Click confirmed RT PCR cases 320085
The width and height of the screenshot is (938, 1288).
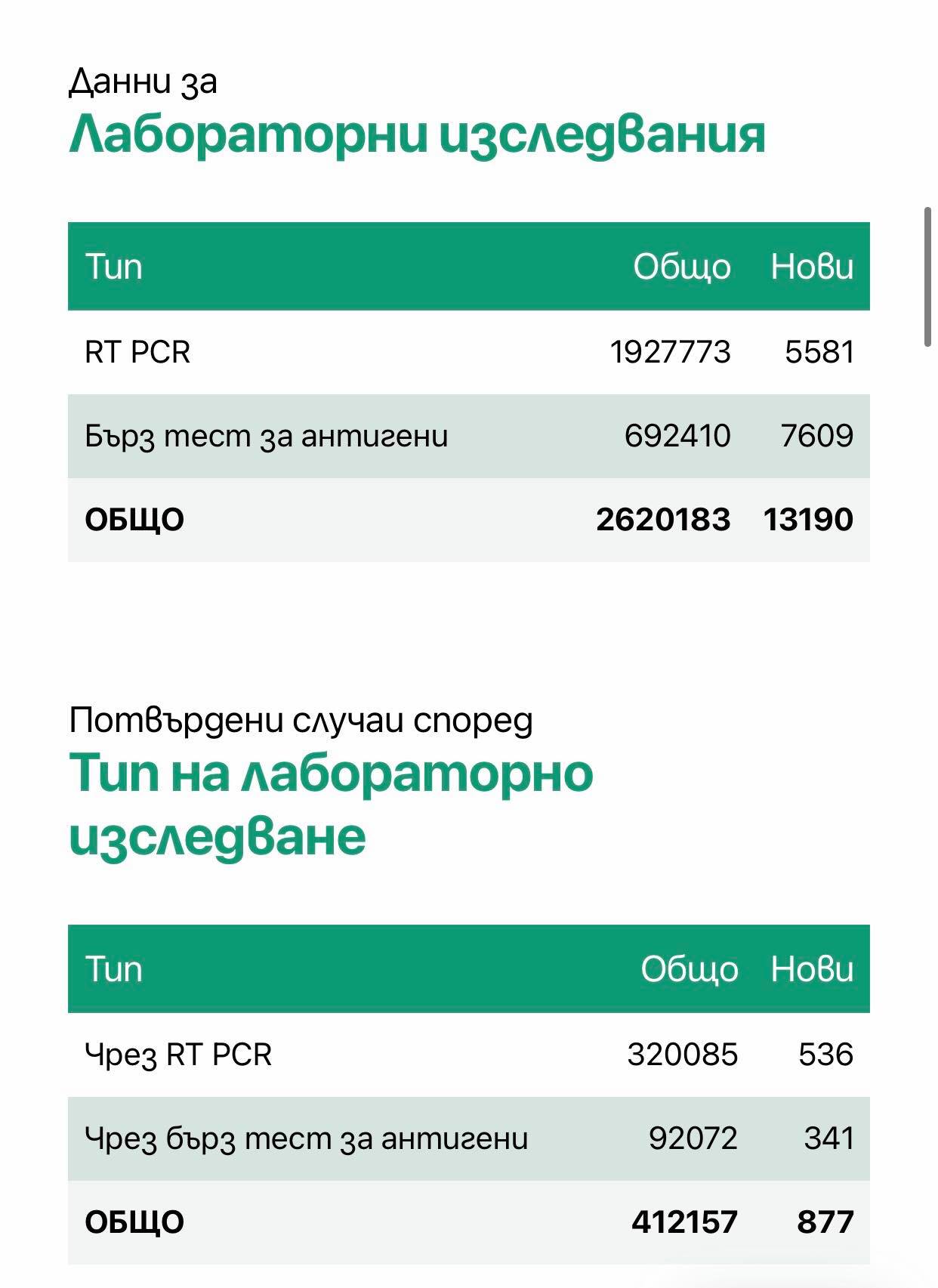tap(682, 1055)
